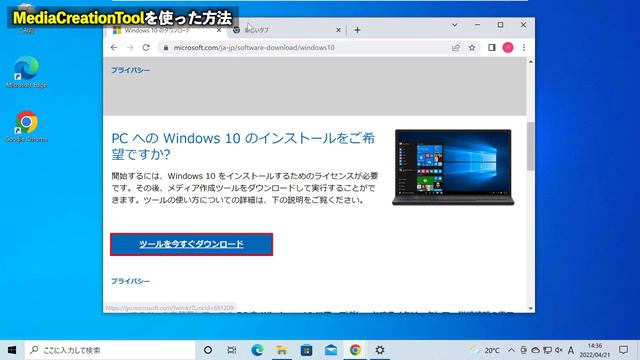Switch to the second Chrome tab
640x360 pixels.
[286, 30]
